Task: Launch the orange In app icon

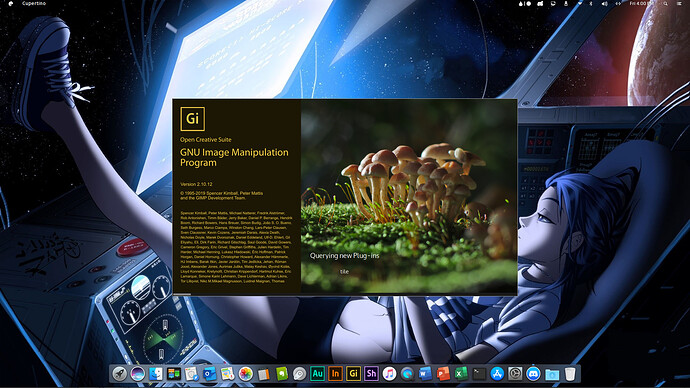Action: coord(335,374)
